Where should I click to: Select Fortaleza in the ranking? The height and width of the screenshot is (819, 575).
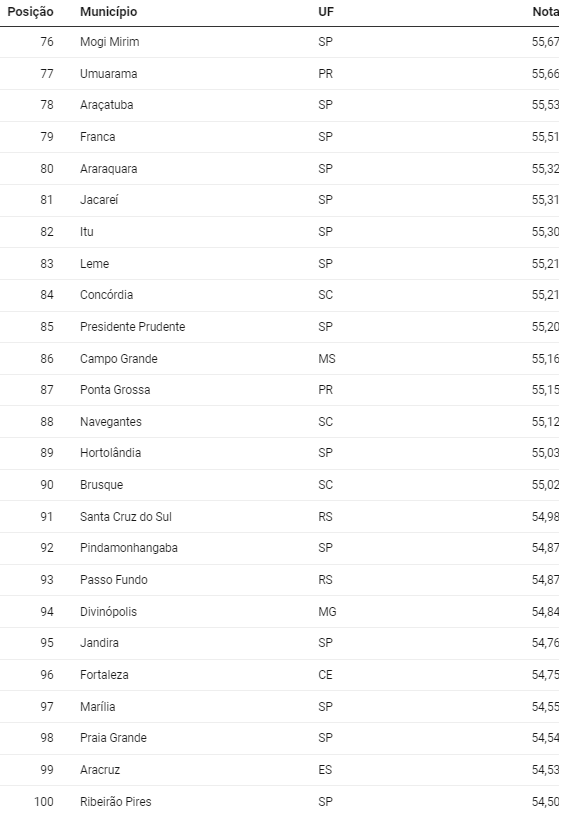(x=104, y=675)
